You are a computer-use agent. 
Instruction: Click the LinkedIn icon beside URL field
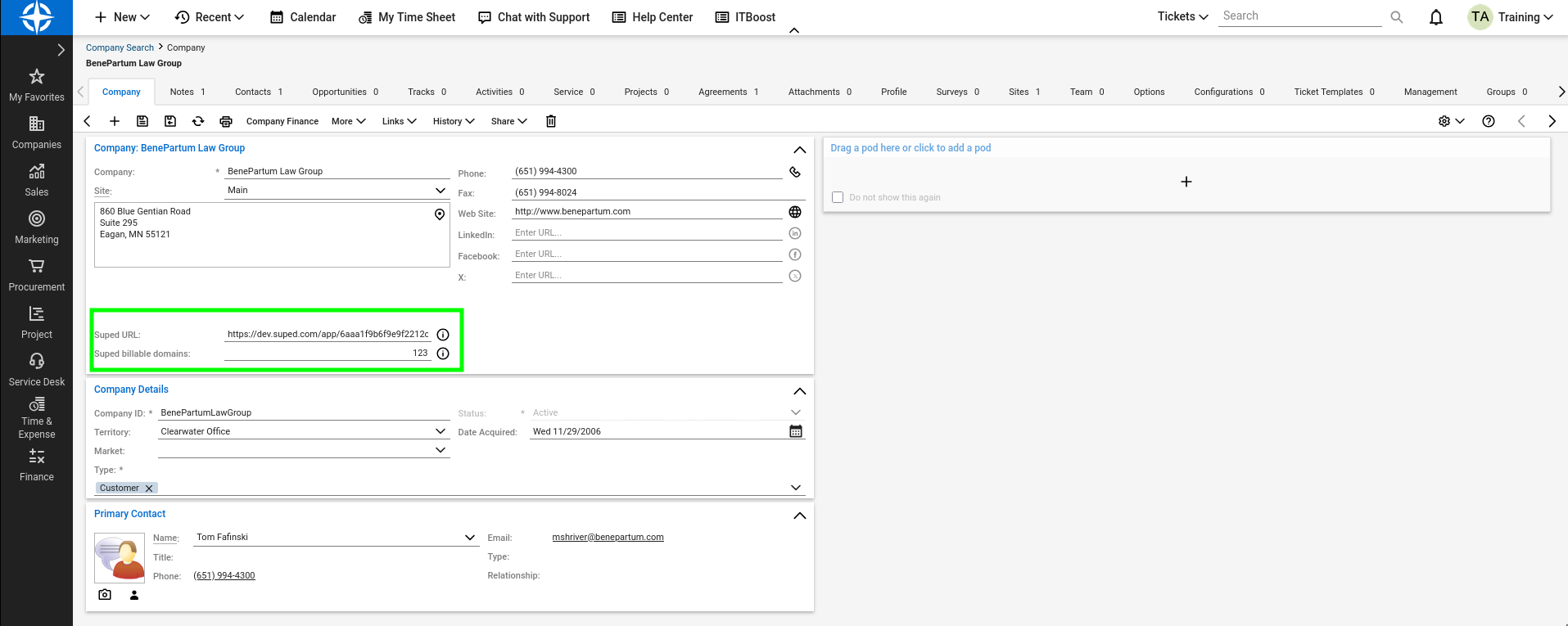coord(795,233)
